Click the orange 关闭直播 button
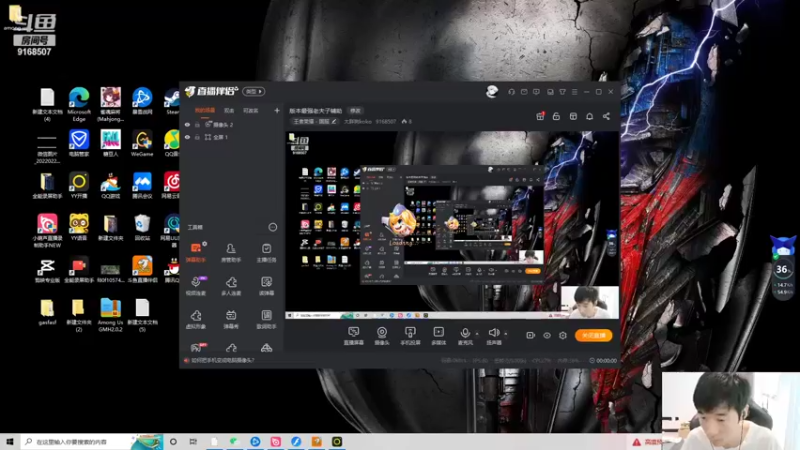Image resolution: width=800 pixels, height=450 pixels. (593, 335)
